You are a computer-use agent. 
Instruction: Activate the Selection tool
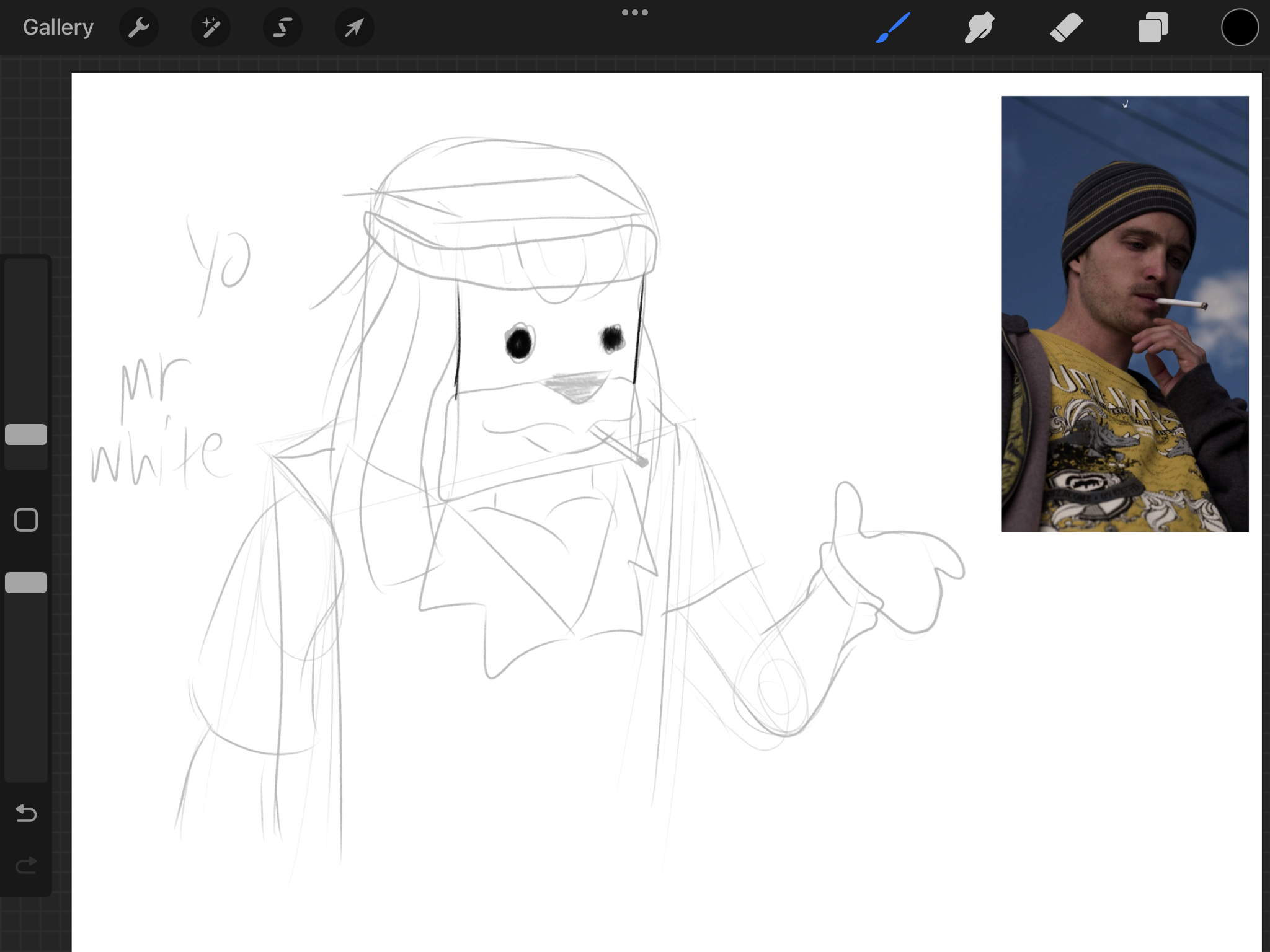(283, 27)
